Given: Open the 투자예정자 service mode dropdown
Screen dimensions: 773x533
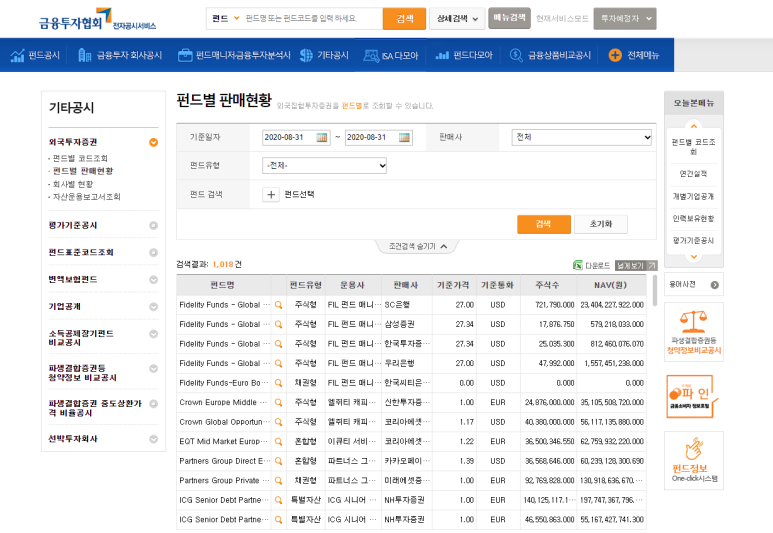Looking at the screenshot, I should pos(625,19).
